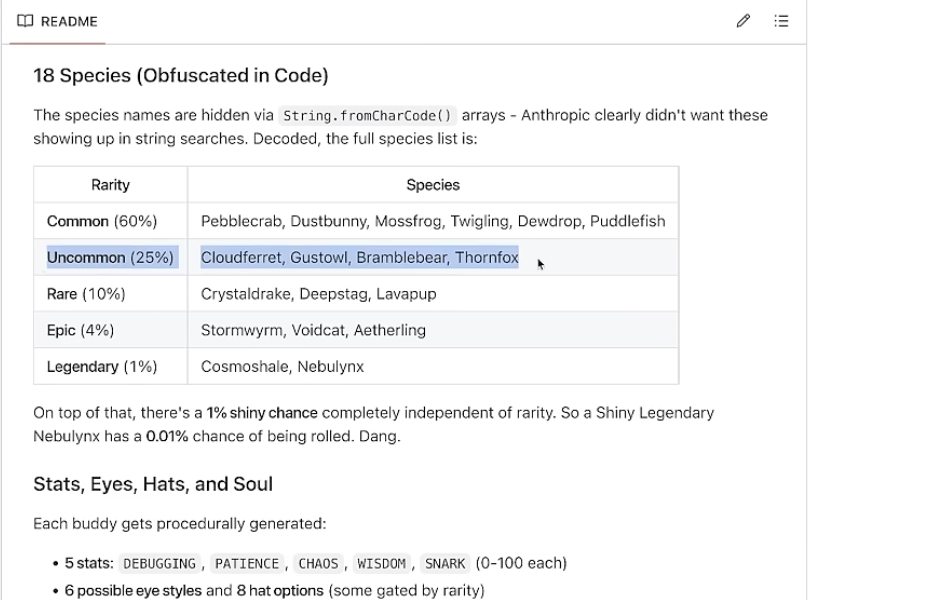Click the highlighted Uncommon (25%) cell
This screenshot has height=600, width=926.
(110, 258)
